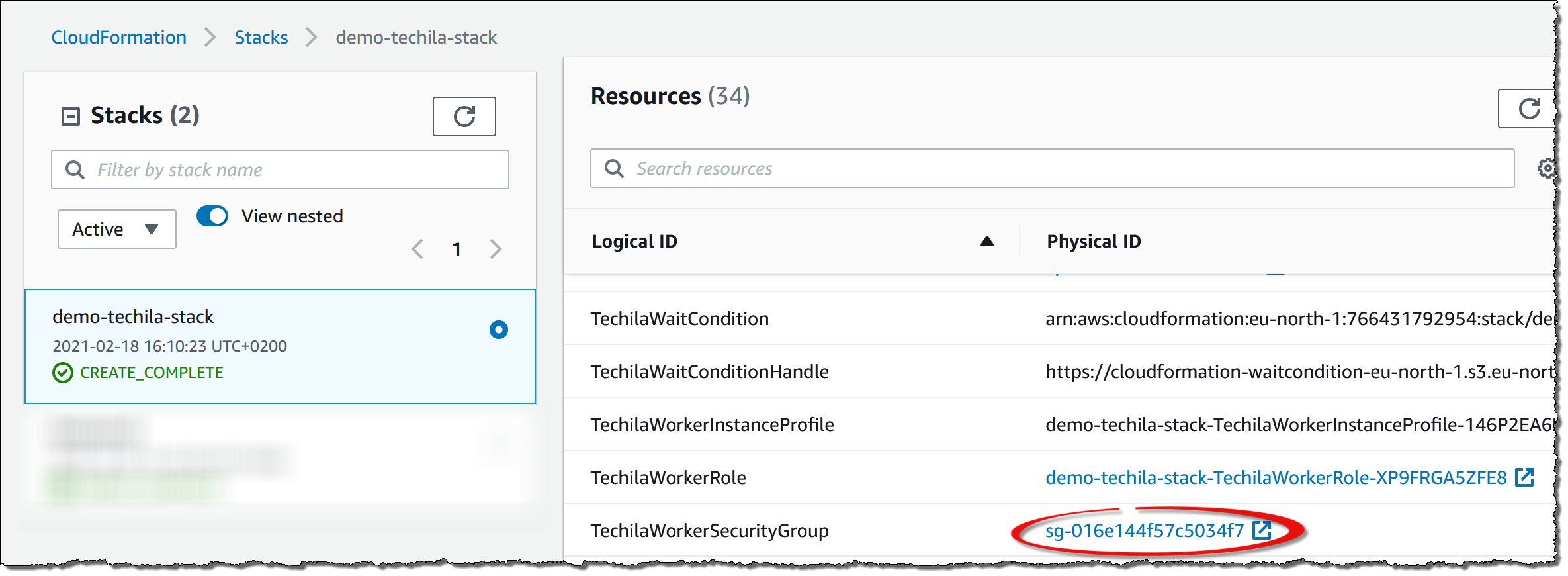
Task: Select demo-techila-stack radio button
Action: 498,330
